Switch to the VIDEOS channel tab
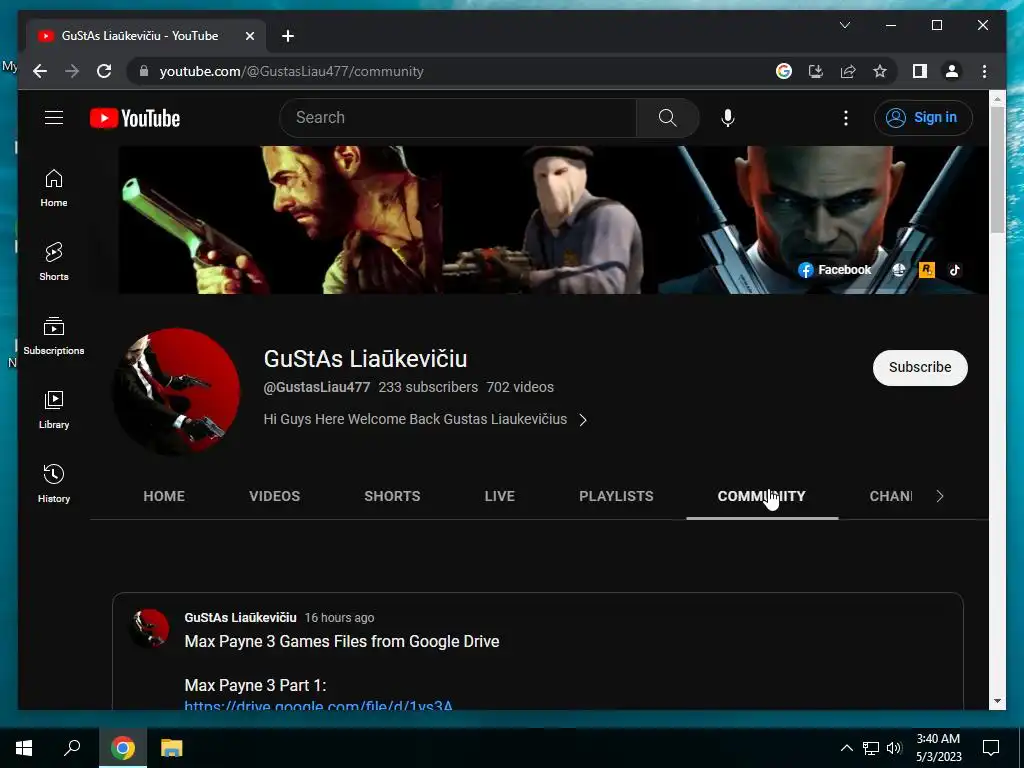1024x768 pixels. coord(274,496)
